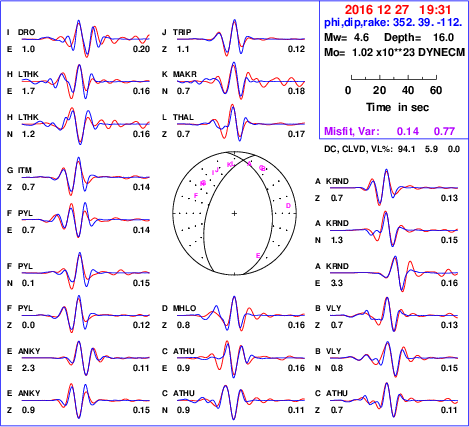Select the ANKY E component waveform
469x427 pixels.
(x=86, y=358)
